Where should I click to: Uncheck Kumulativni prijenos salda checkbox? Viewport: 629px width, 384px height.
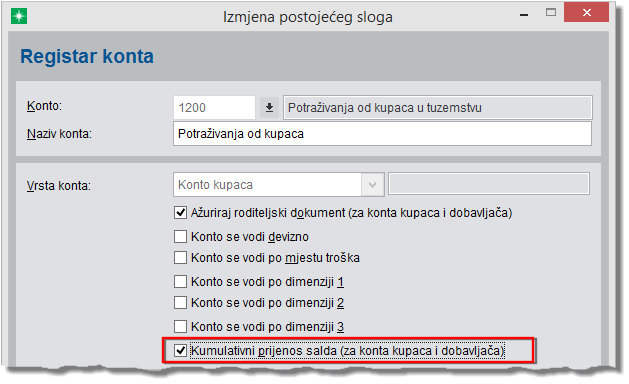click(181, 351)
